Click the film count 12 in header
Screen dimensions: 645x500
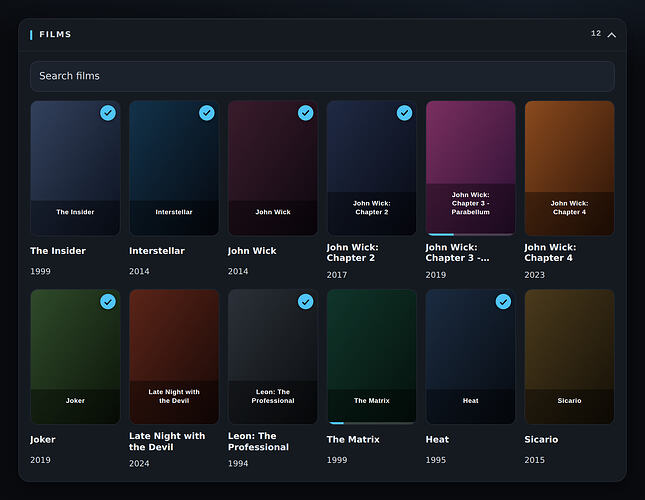(596, 33)
